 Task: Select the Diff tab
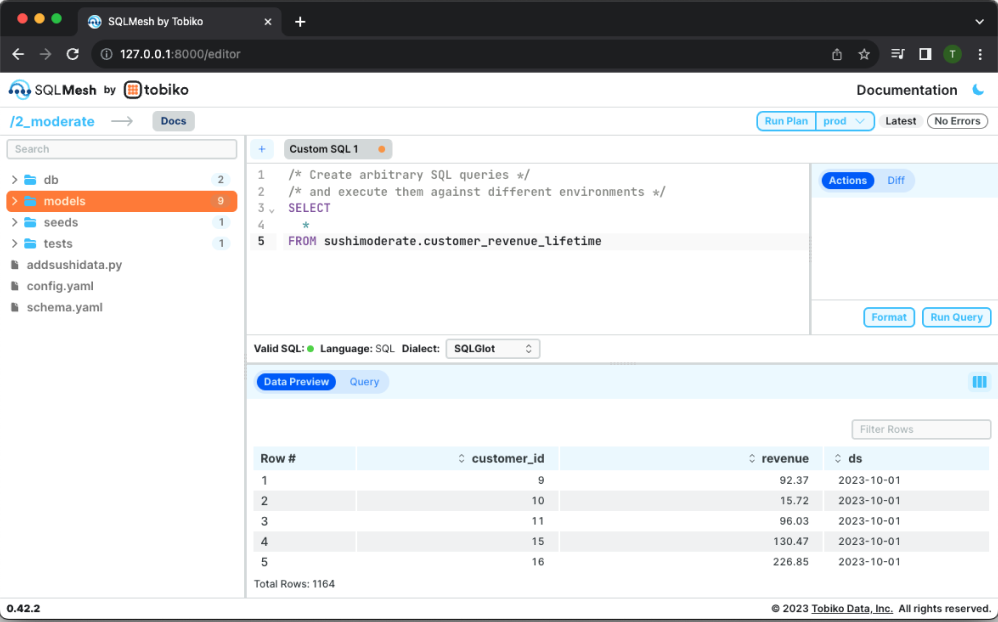(896, 181)
